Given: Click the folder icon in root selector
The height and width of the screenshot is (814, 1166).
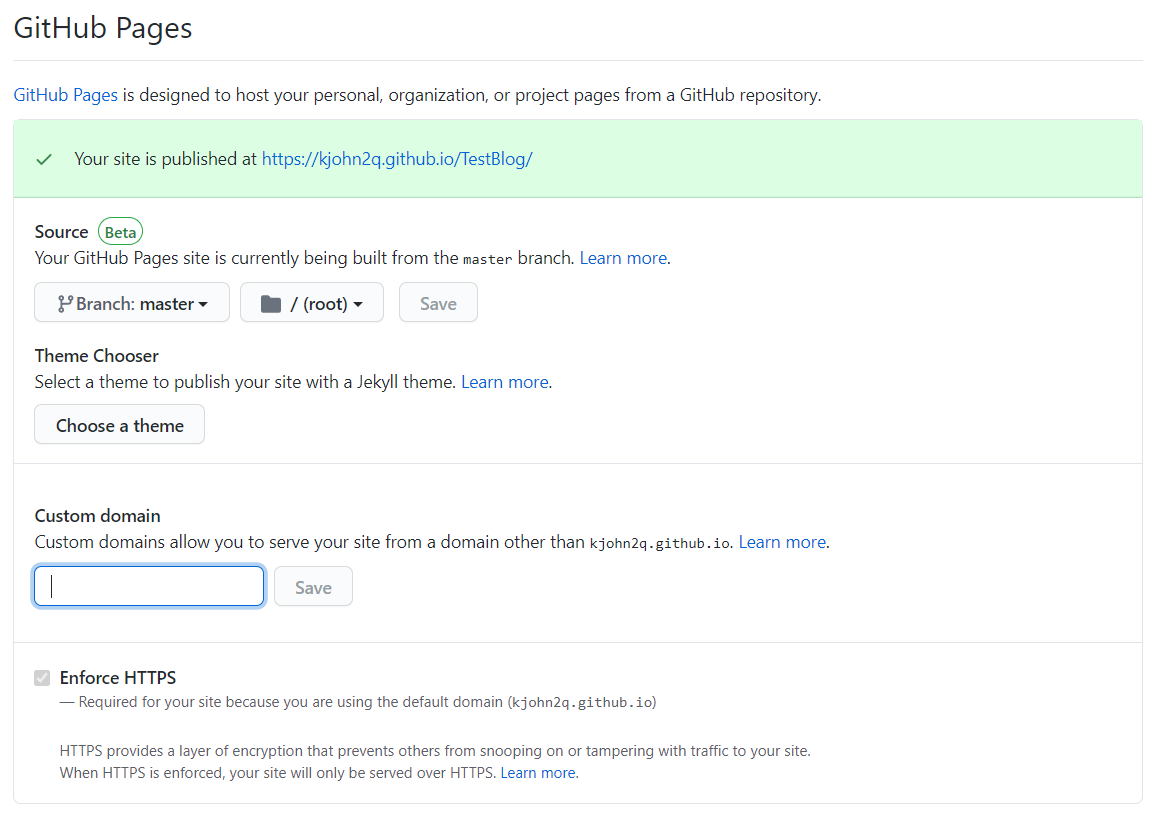Looking at the screenshot, I should tap(271, 303).
